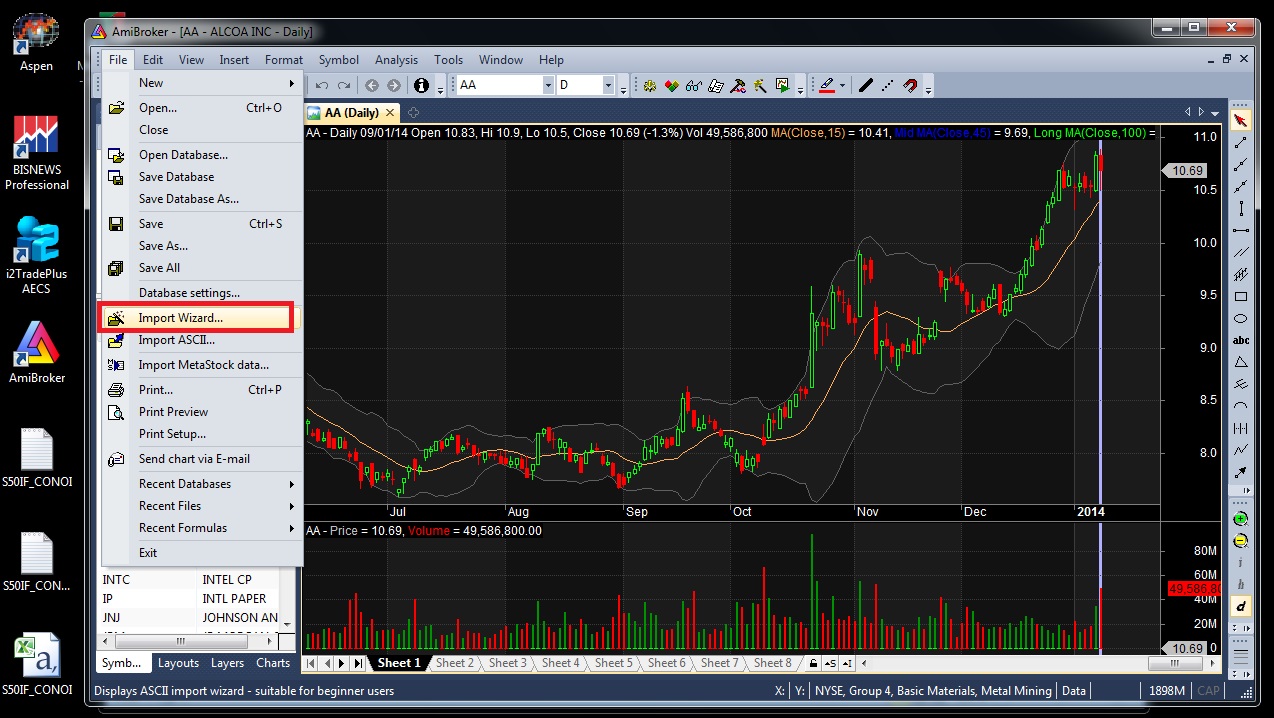Select IP INTL PAPER row in symbol list
This screenshot has height=718, width=1274.
(190, 599)
